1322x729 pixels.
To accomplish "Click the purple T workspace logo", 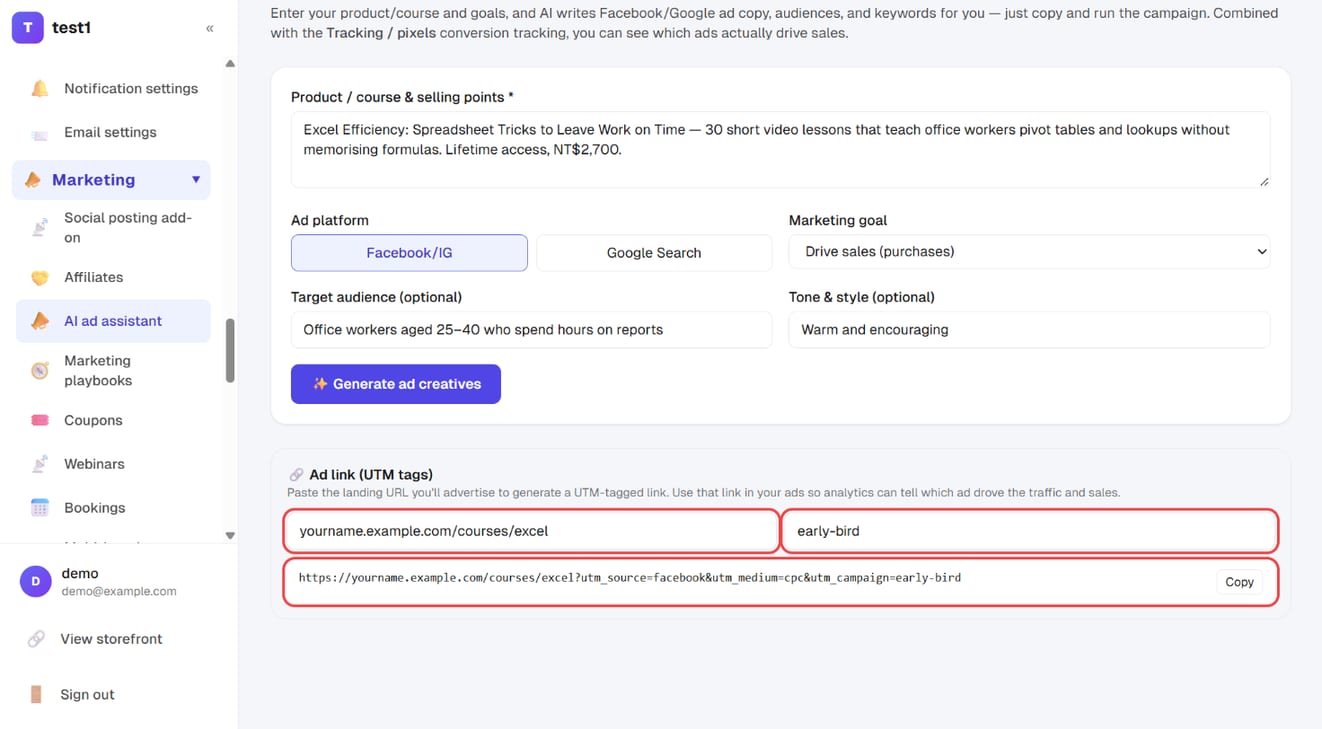I will coord(28,28).
